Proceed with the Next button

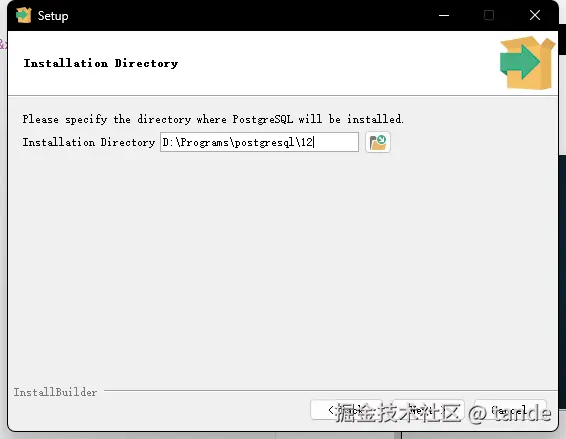(x=428, y=410)
